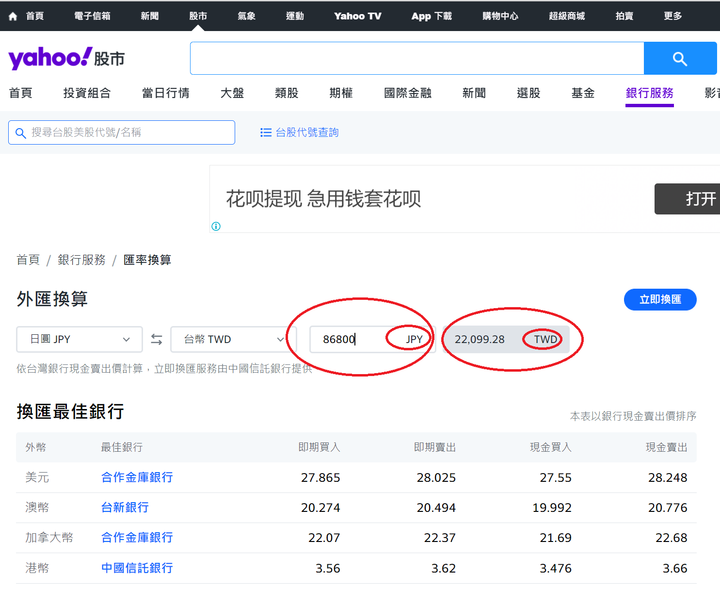Screen dimensions: 720x590
Task: Click the home icon in top bar
Action: 13,16
